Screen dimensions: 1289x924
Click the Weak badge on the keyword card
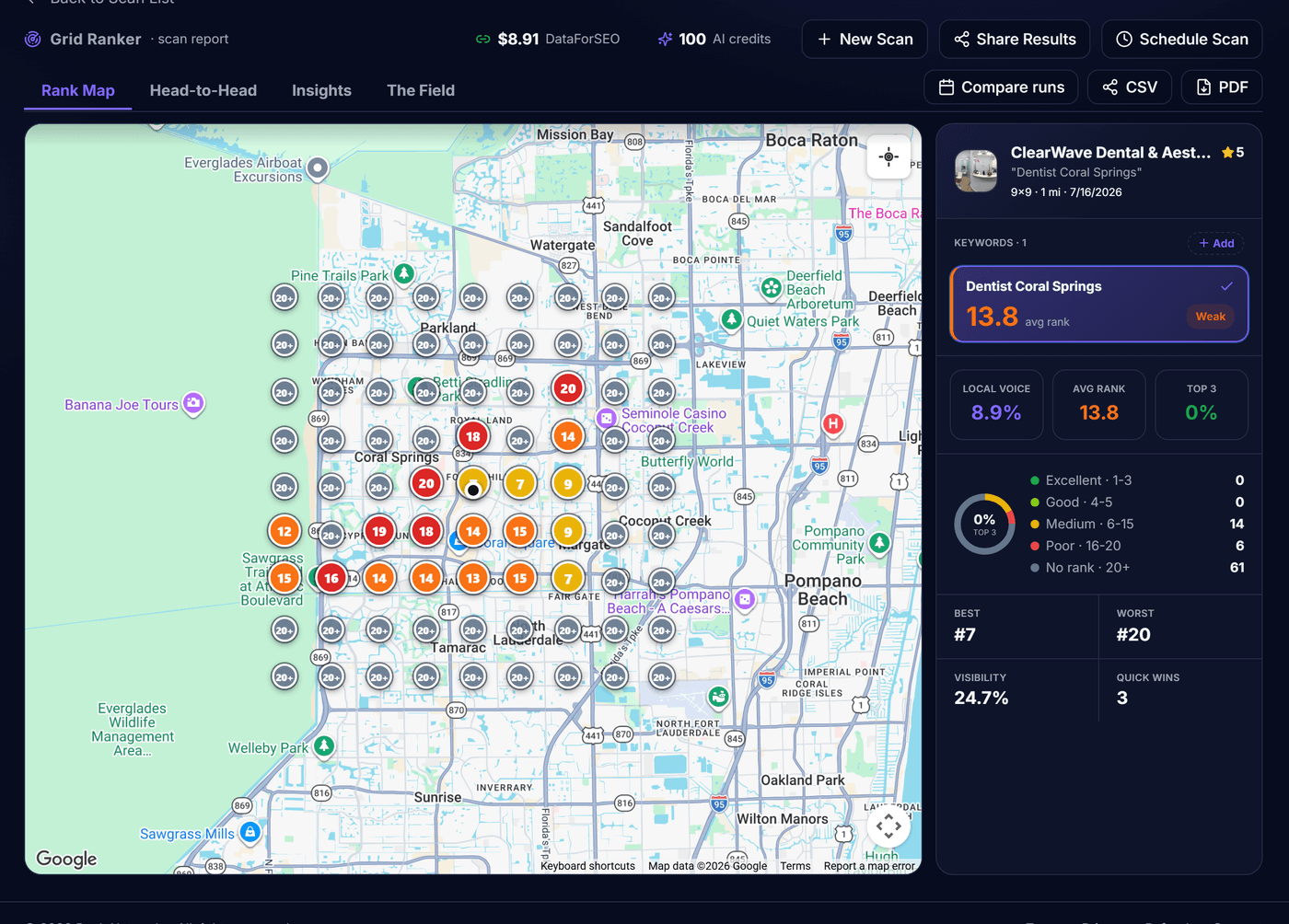(1211, 317)
